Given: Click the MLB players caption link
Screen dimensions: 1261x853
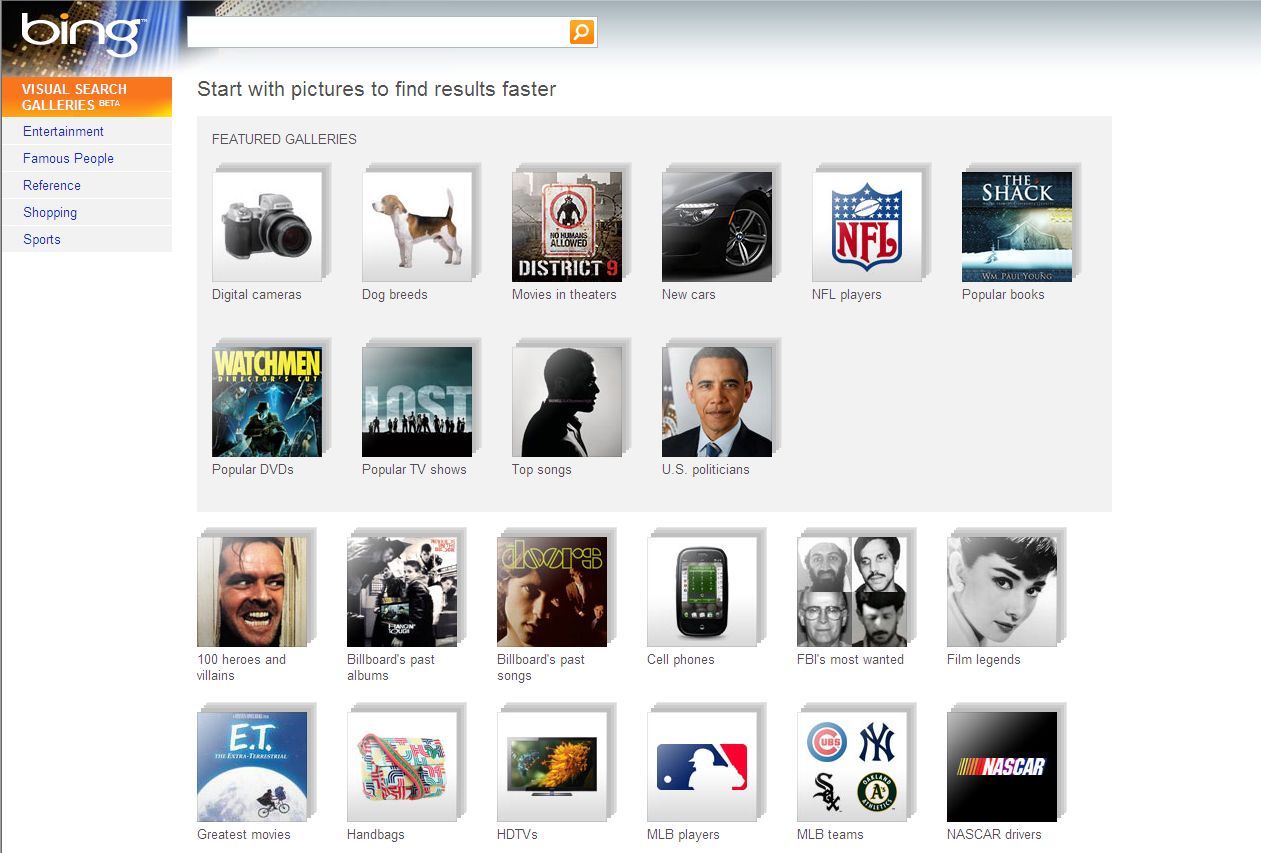Looking at the screenshot, I should pos(683,835).
